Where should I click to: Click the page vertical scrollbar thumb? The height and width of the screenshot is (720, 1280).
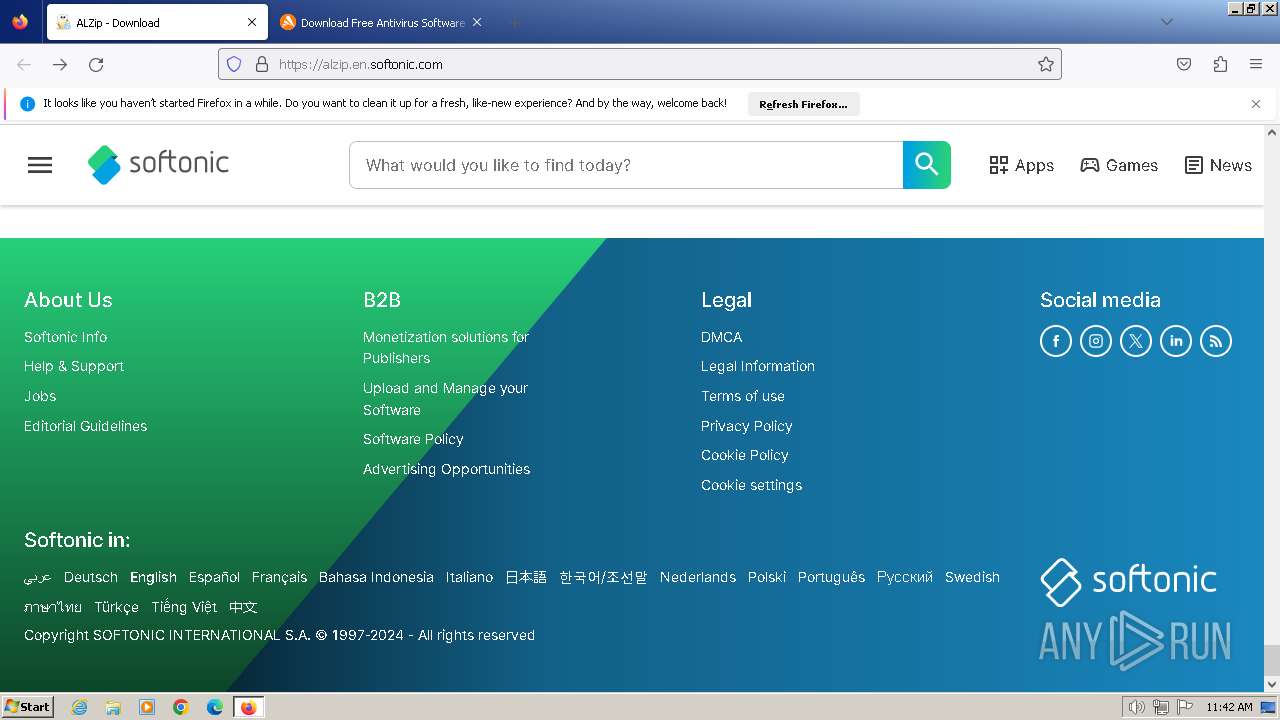pyautogui.click(x=1272, y=660)
